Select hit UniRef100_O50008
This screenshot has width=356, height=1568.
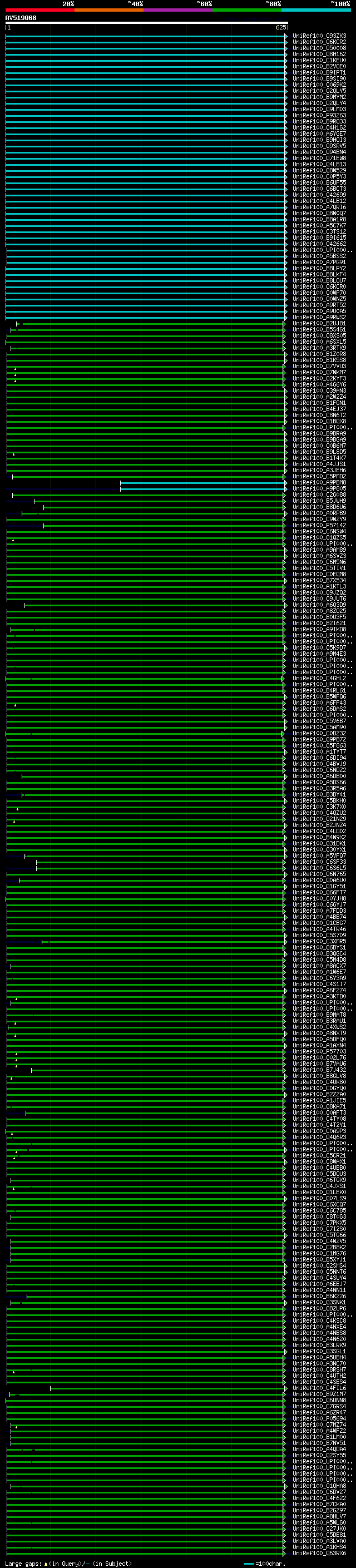tap(319, 48)
